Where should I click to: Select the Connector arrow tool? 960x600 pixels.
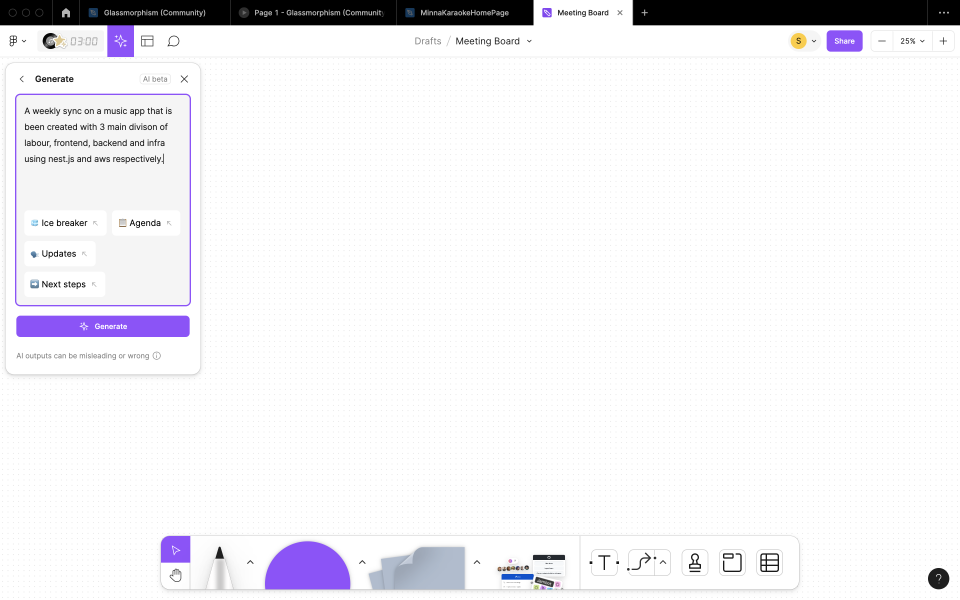point(638,562)
